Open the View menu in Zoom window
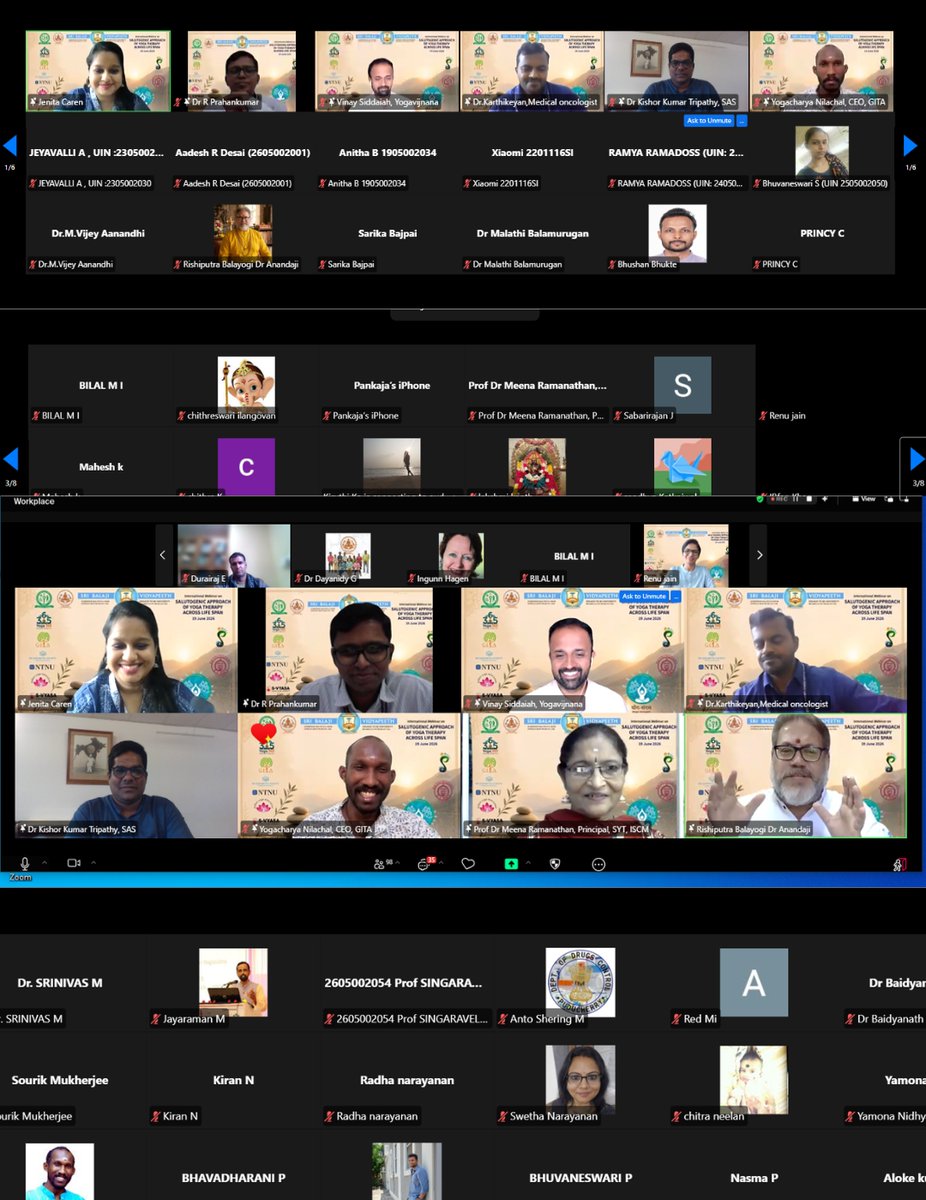Screen dimensions: 926x1200 (863, 499)
